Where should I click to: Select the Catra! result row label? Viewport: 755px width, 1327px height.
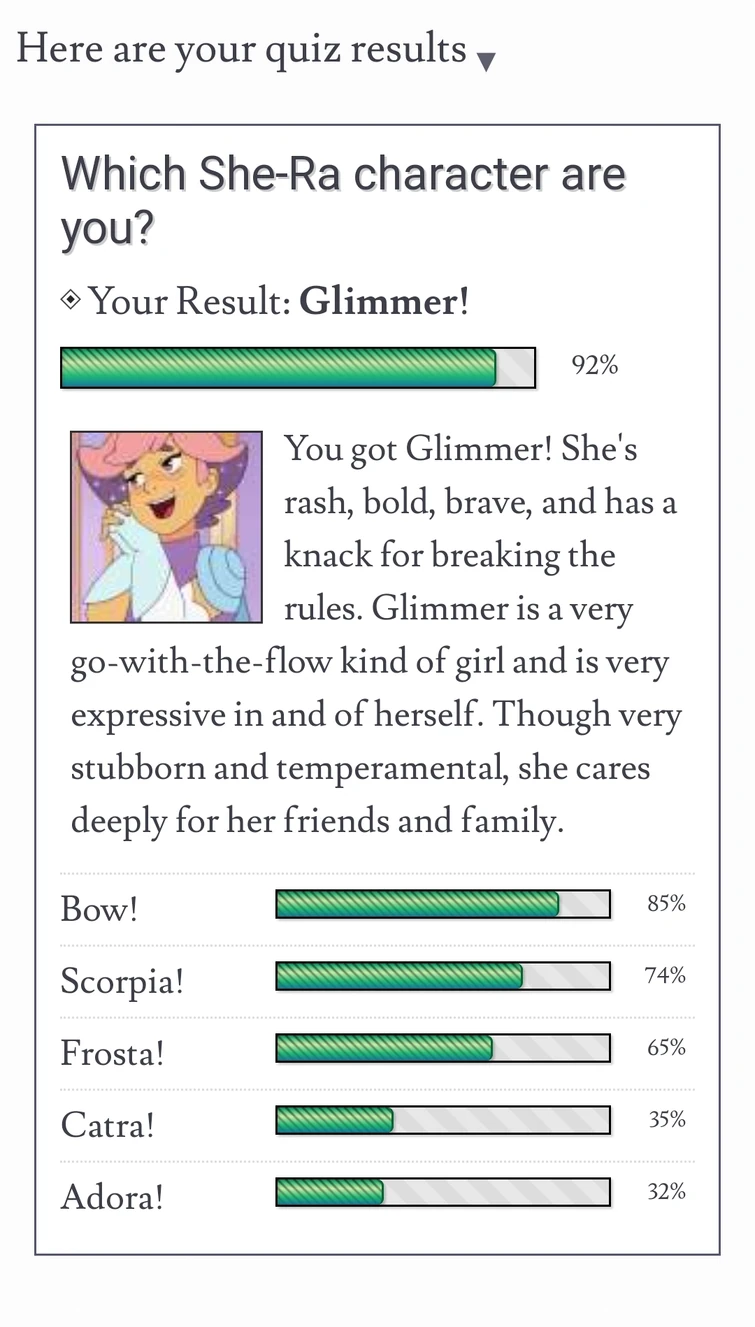point(108,1125)
